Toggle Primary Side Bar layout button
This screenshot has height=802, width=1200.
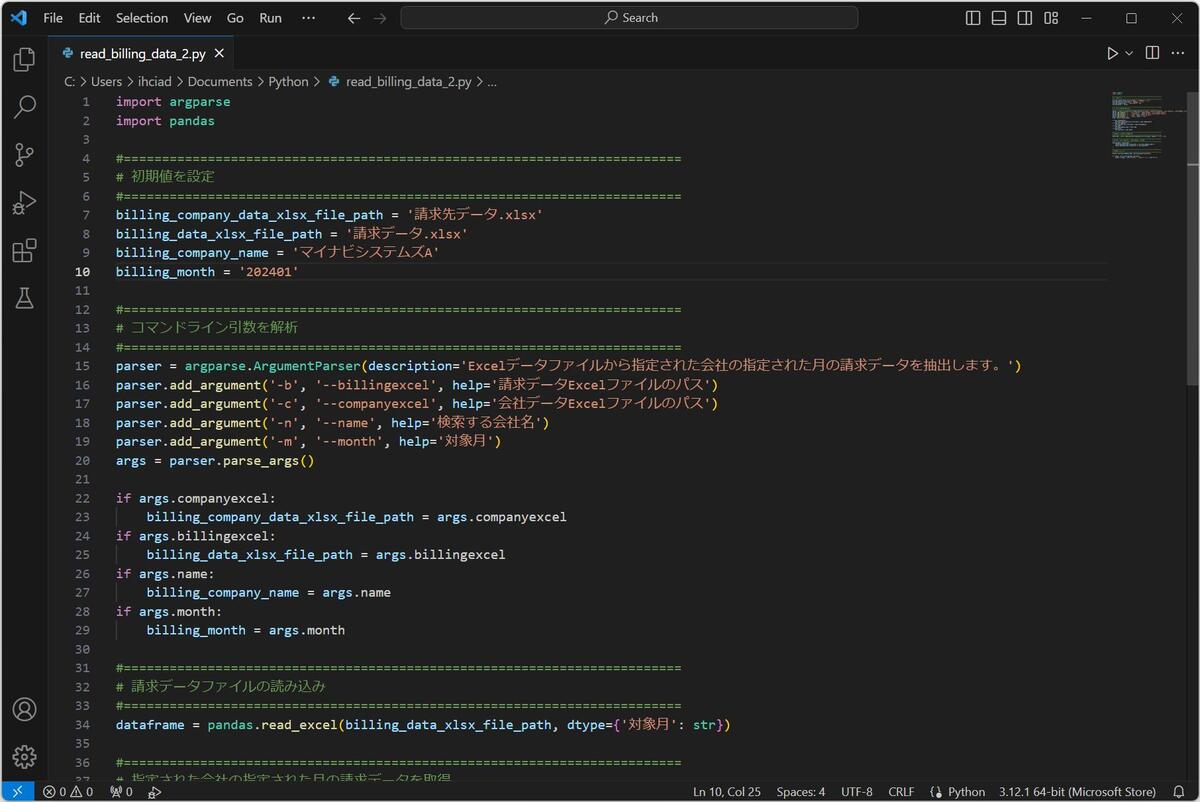coord(974,18)
